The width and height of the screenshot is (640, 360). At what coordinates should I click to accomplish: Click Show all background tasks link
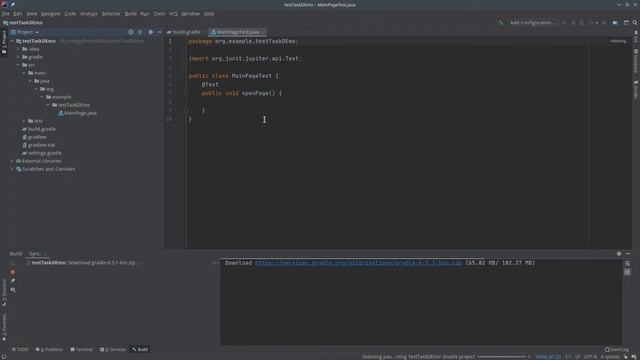(548, 357)
